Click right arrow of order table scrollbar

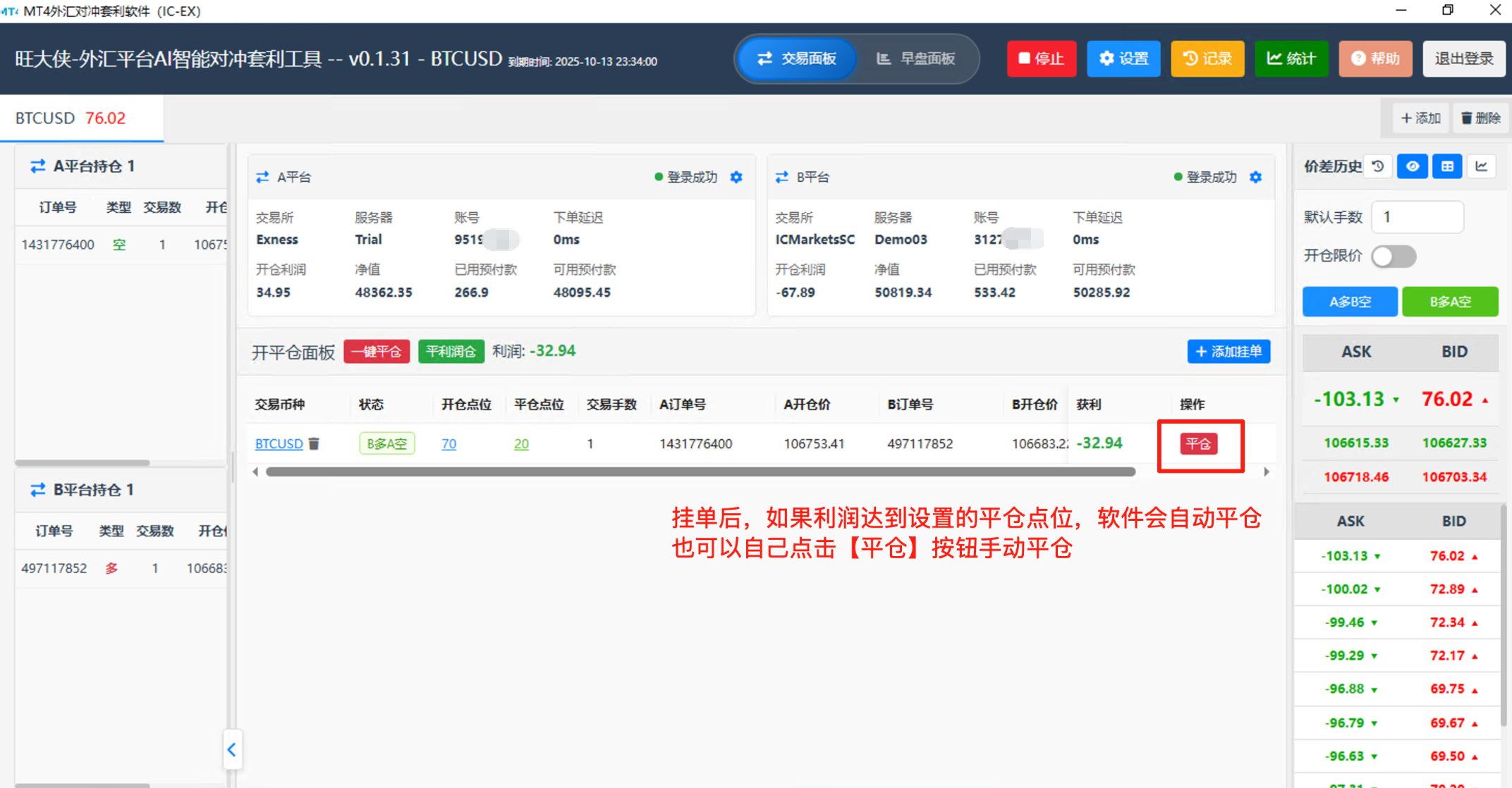pos(1267,472)
